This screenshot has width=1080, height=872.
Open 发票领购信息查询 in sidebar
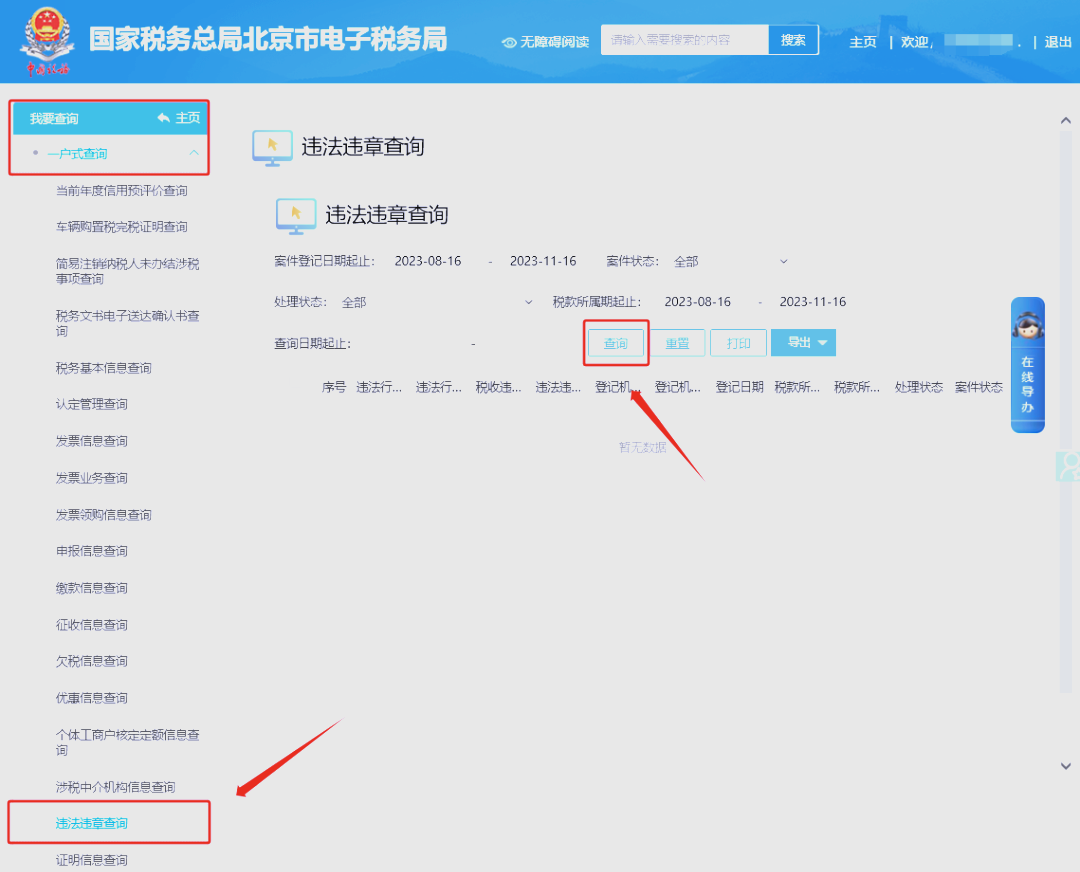pyautogui.click(x=103, y=515)
